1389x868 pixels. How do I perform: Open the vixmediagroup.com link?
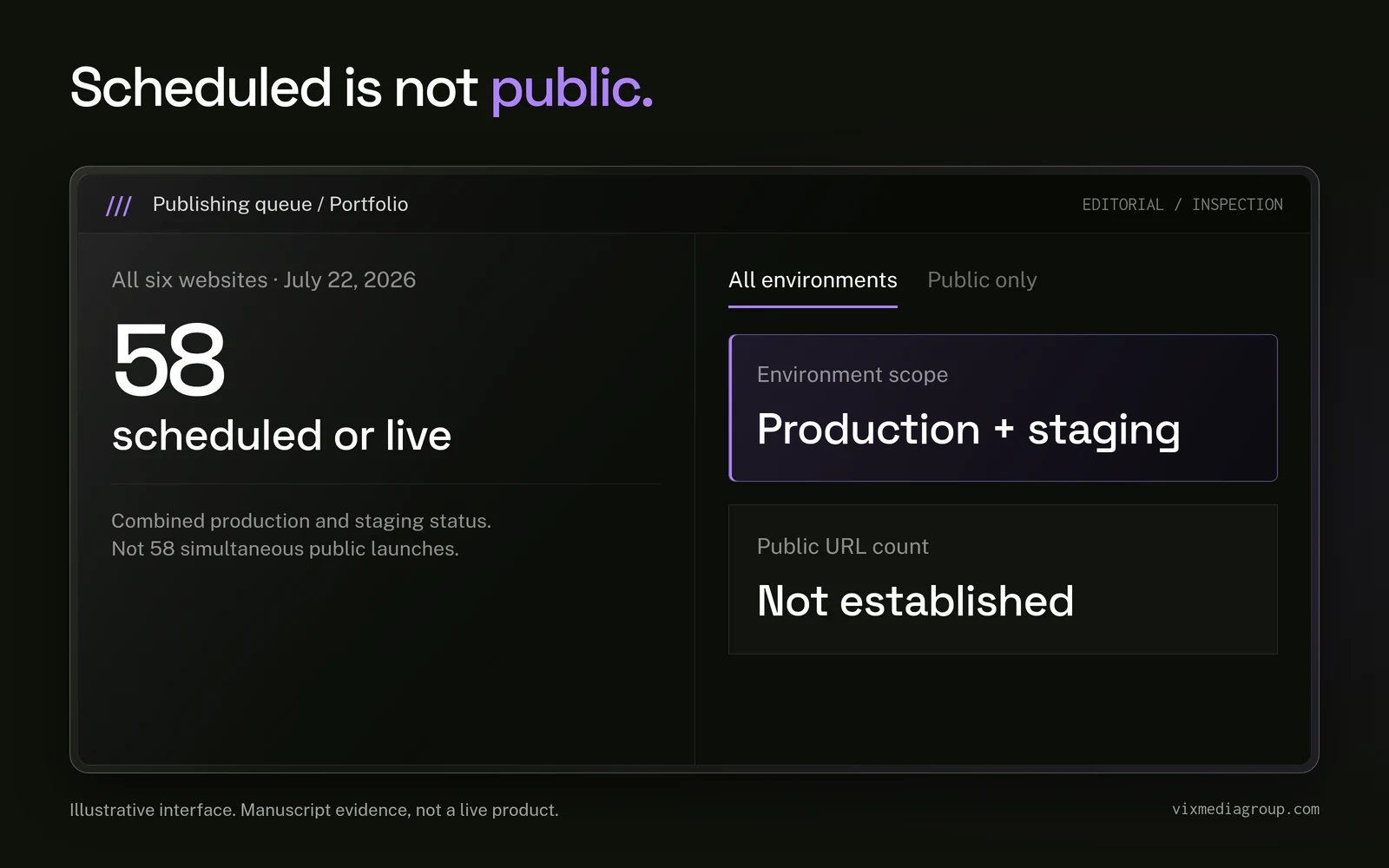pos(1245,809)
